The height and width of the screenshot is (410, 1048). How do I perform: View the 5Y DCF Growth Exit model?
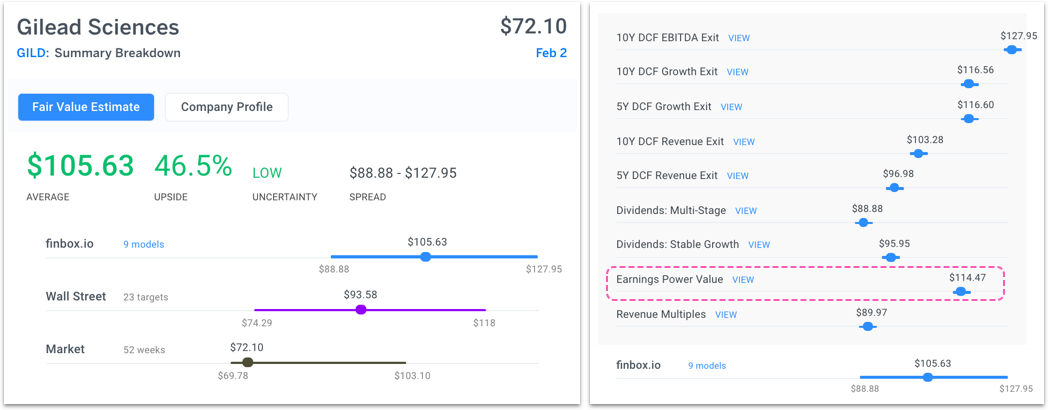pyautogui.click(x=731, y=107)
